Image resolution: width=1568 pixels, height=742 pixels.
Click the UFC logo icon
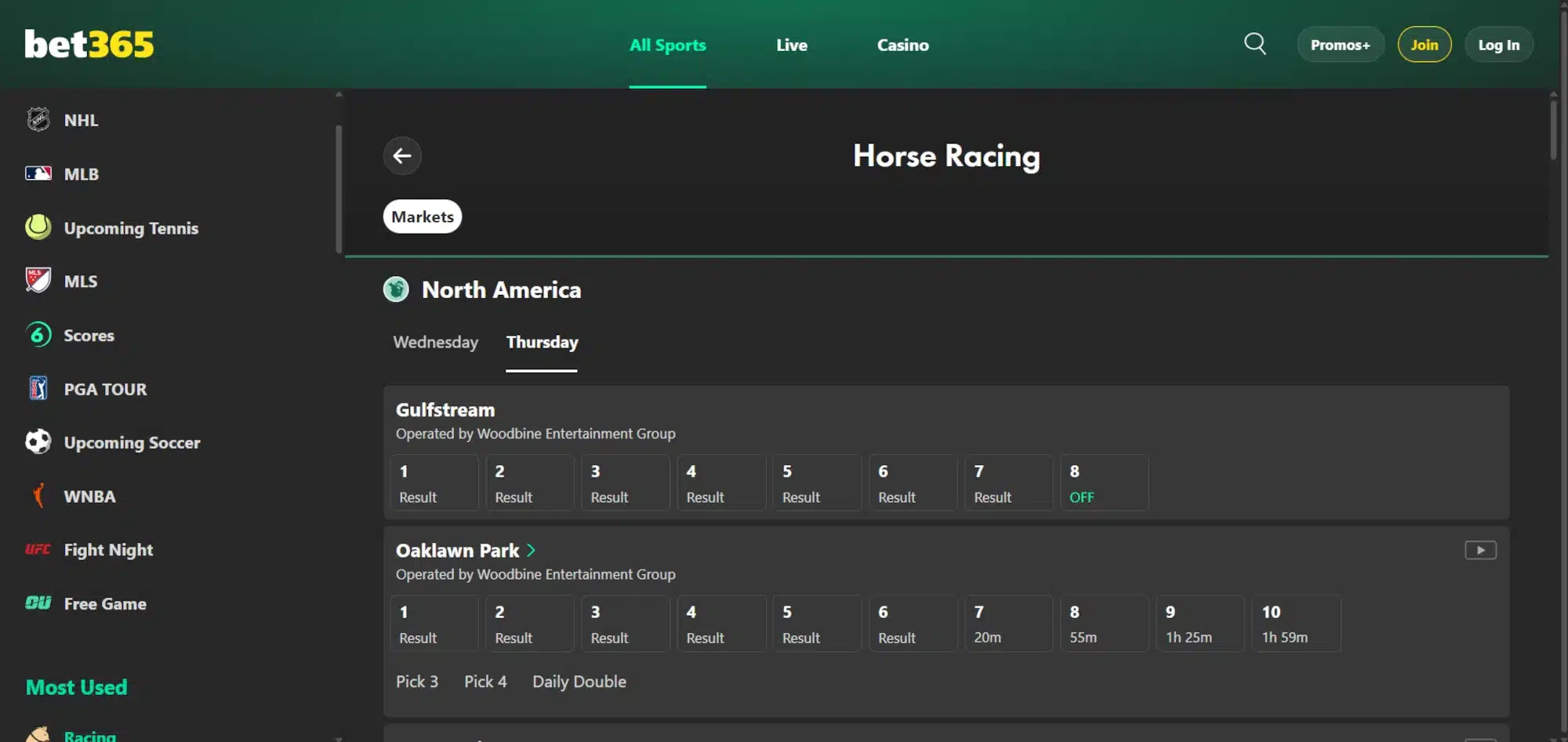[38, 549]
